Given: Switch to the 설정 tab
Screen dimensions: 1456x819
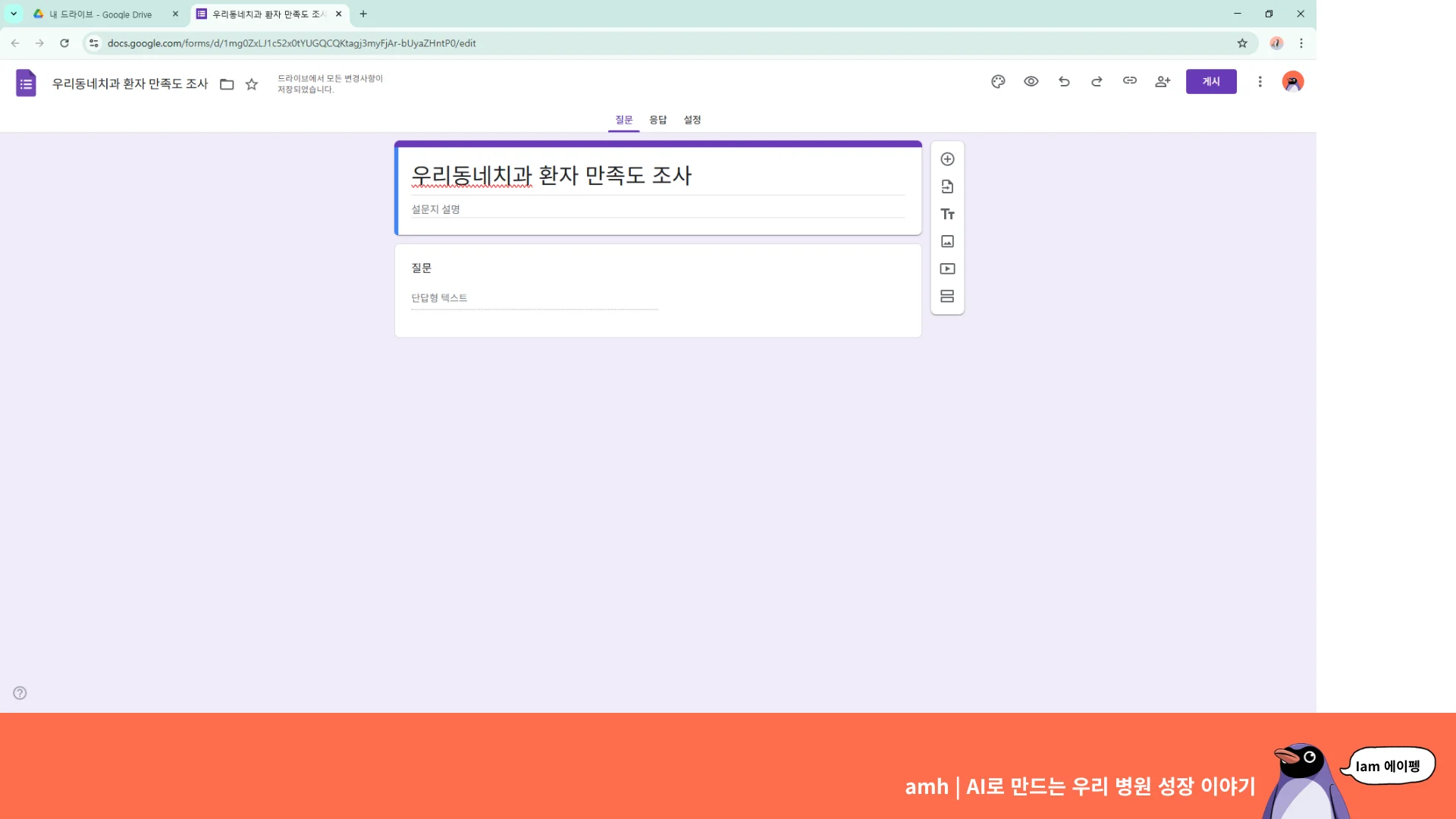Looking at the screenshot, I should click(691, 120).
